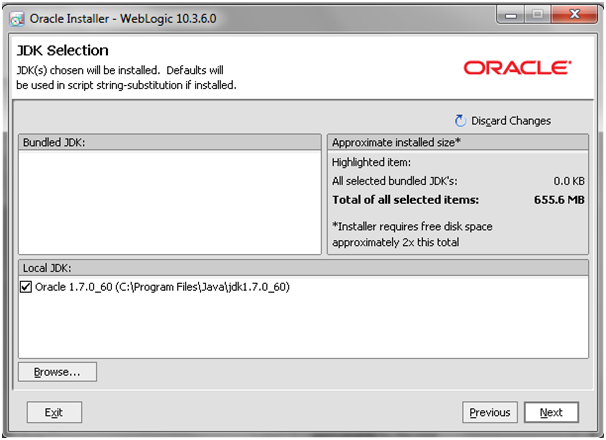Image resolution: width=606 pixels, height=440 pixels.
Task: Click the Bundled JDK: header
Action: pos(170,142)
